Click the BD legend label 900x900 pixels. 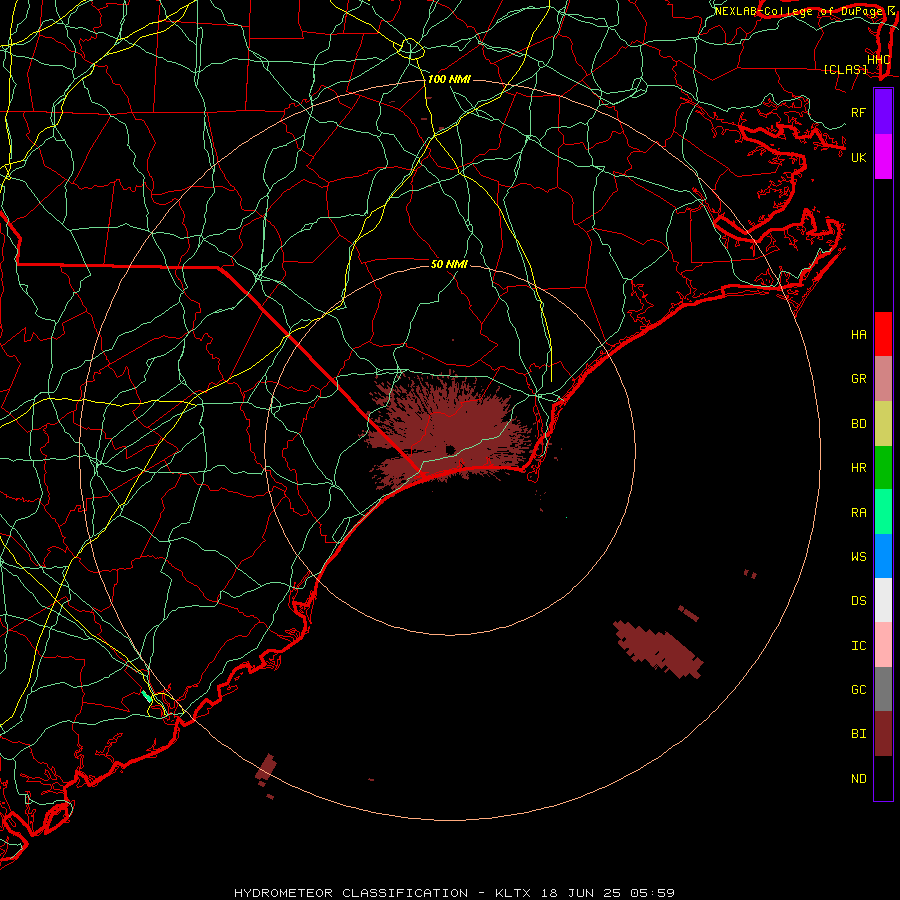858,424
